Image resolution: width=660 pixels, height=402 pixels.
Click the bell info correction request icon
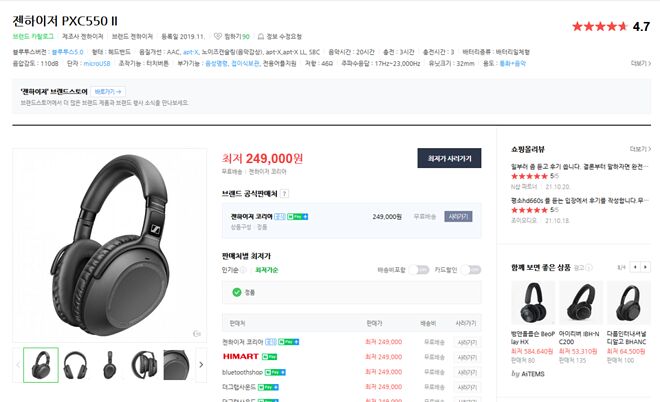[261, 37]
